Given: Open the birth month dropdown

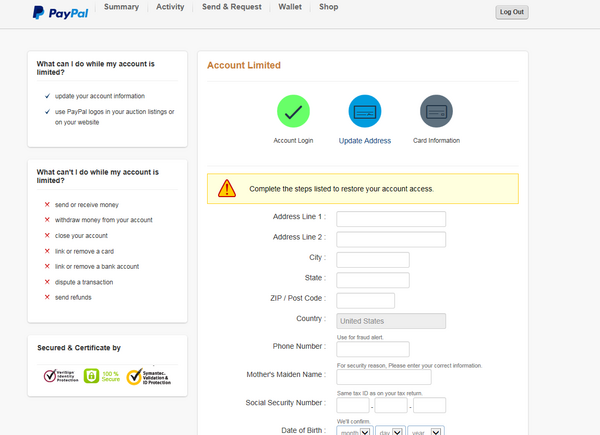Looking at the screenshot, I should pyautogui.click(x=355, y=430).
